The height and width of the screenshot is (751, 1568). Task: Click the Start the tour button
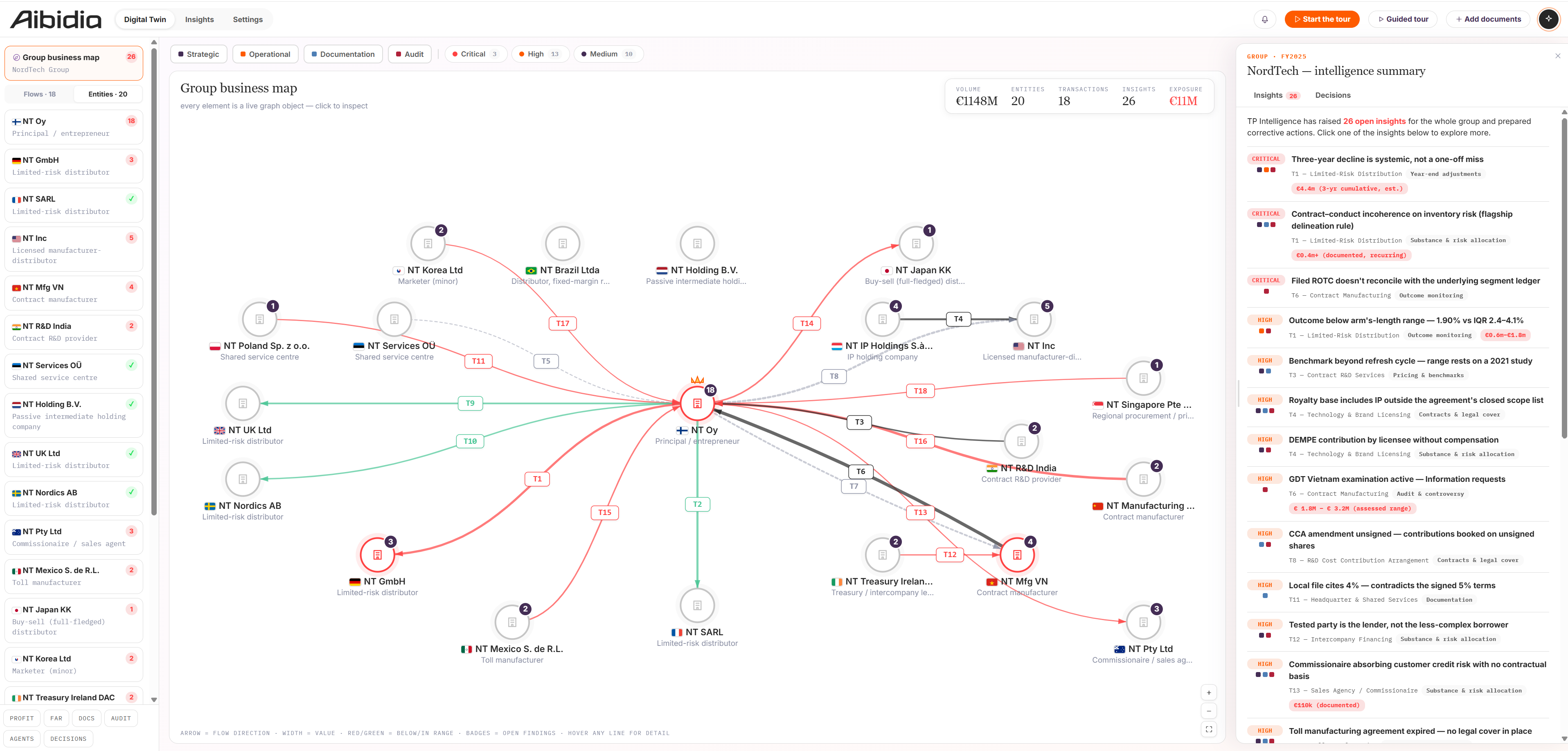click(x=1322, y=20)
